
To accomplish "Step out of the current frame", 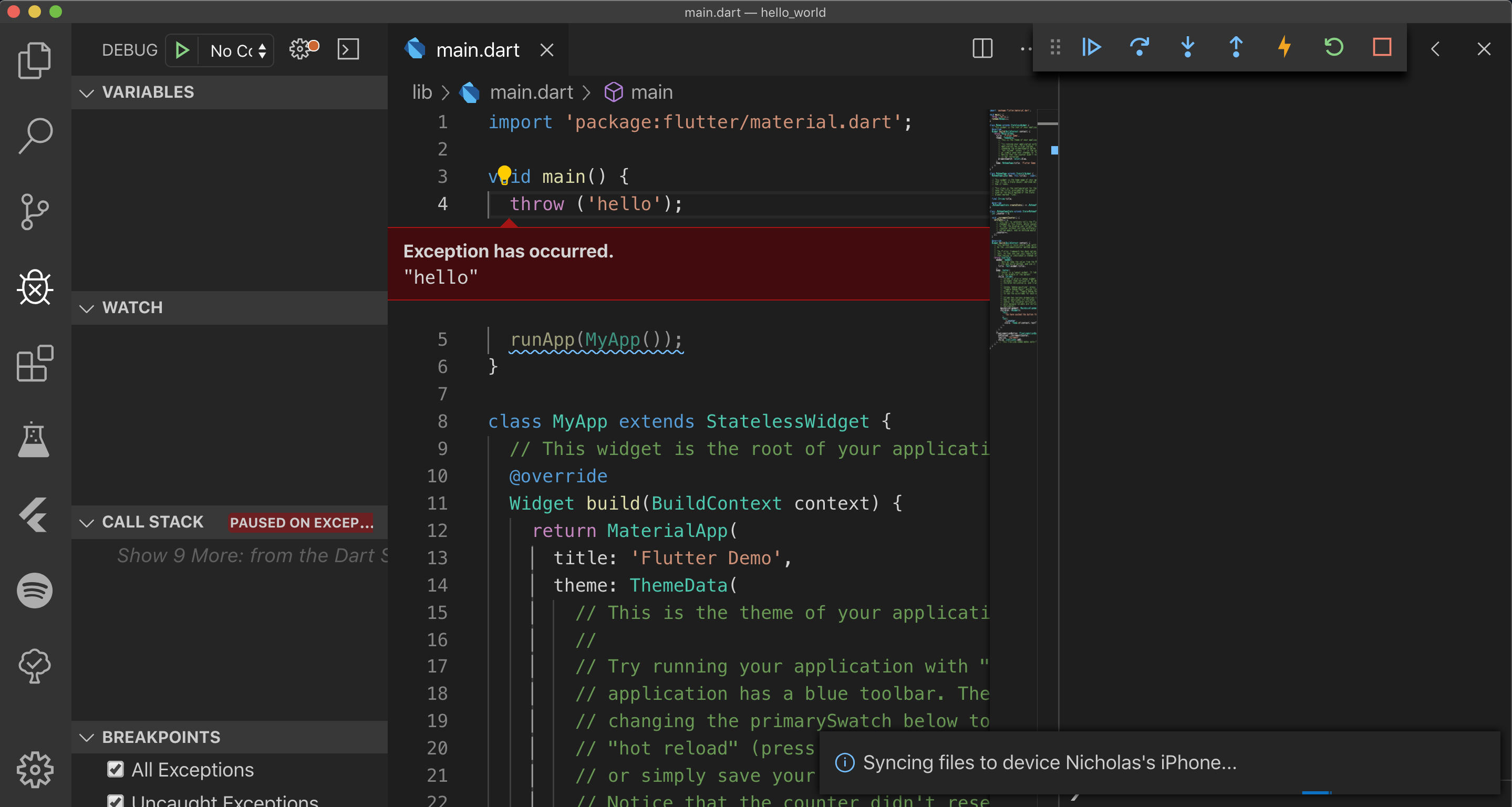I will click(1236, 47).
